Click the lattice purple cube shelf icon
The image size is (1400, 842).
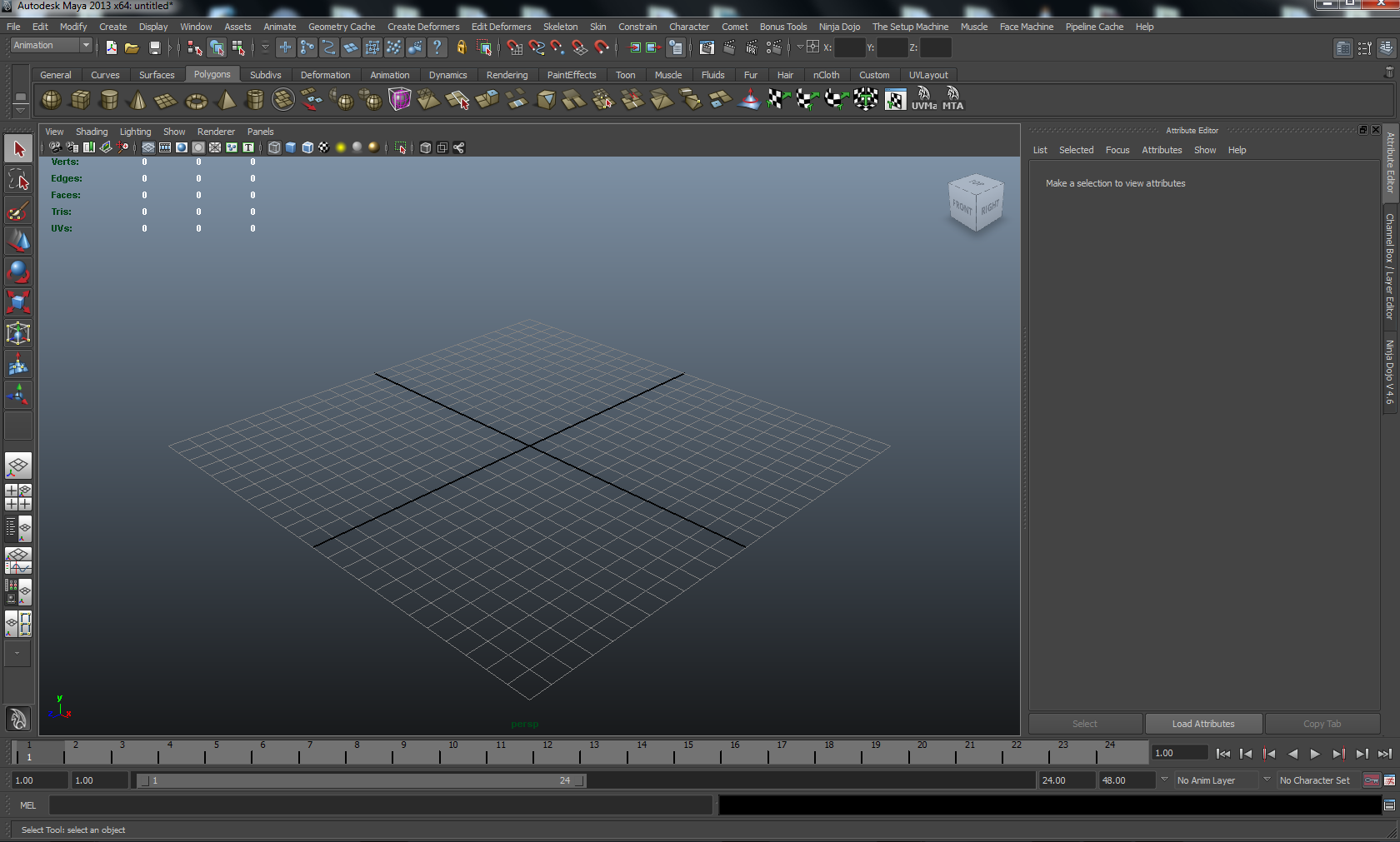pos(400,100)
